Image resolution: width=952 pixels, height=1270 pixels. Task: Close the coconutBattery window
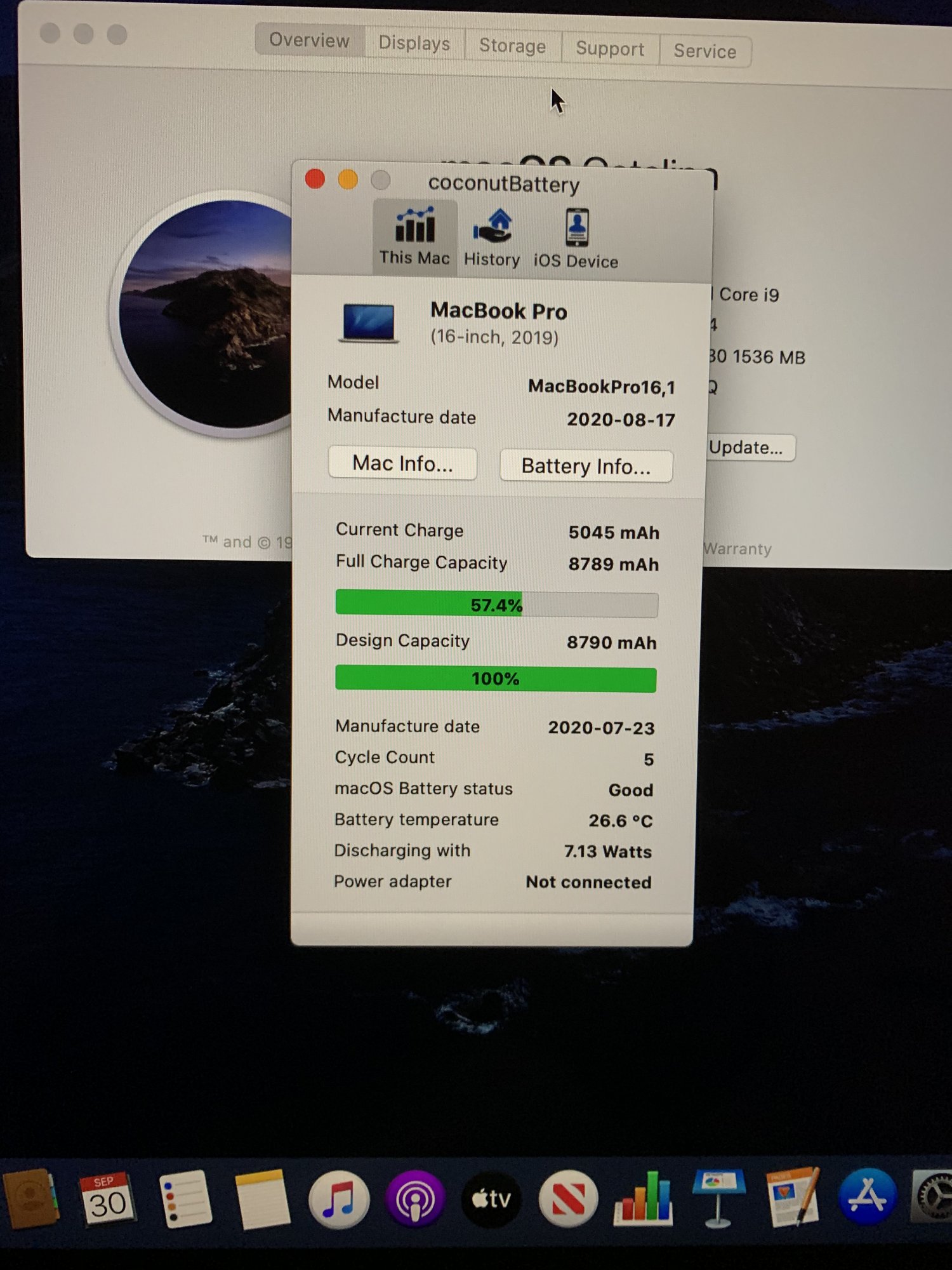pyautogui.click(x=315, y=179)
